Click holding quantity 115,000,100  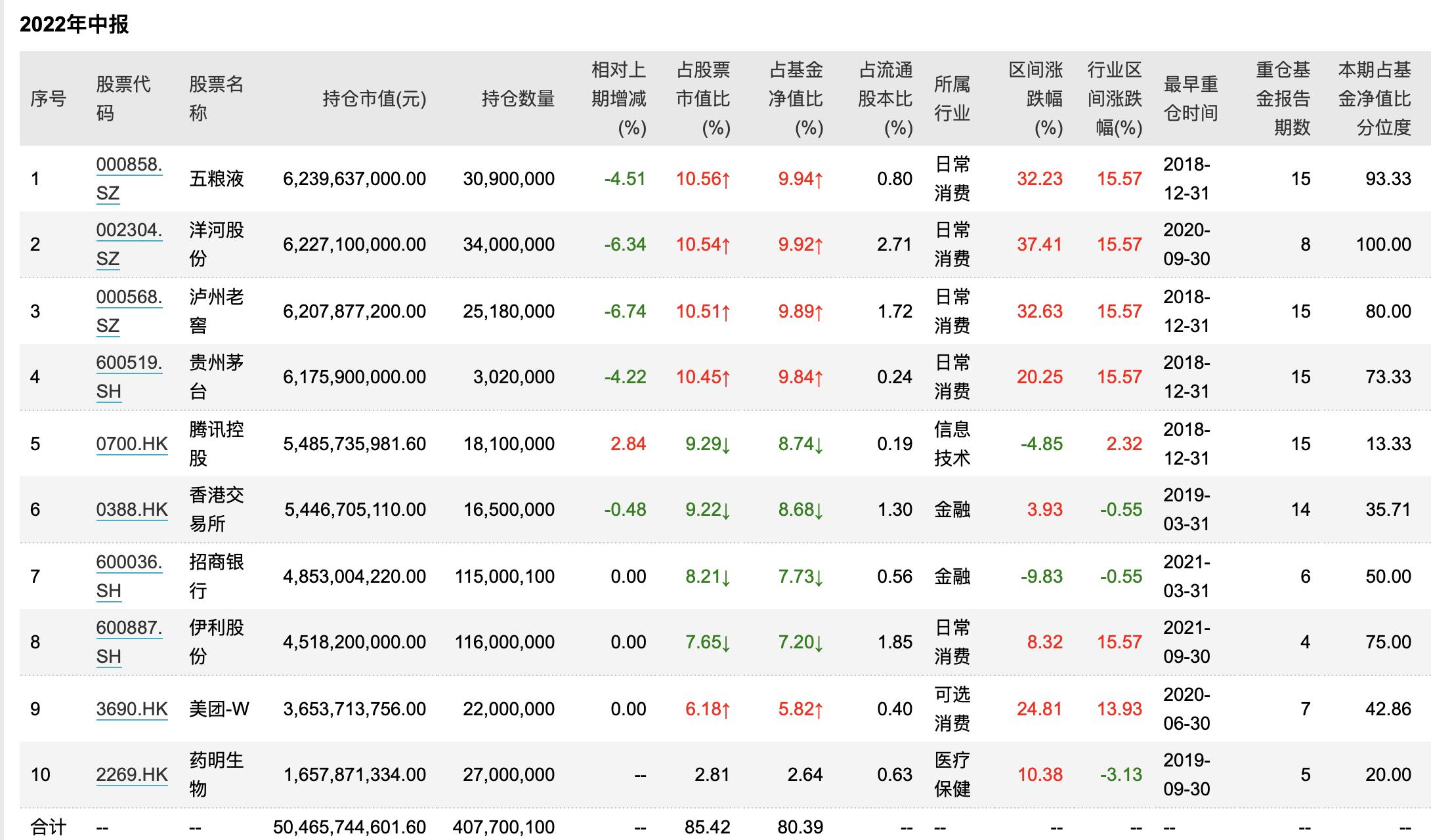pos(505,576)
